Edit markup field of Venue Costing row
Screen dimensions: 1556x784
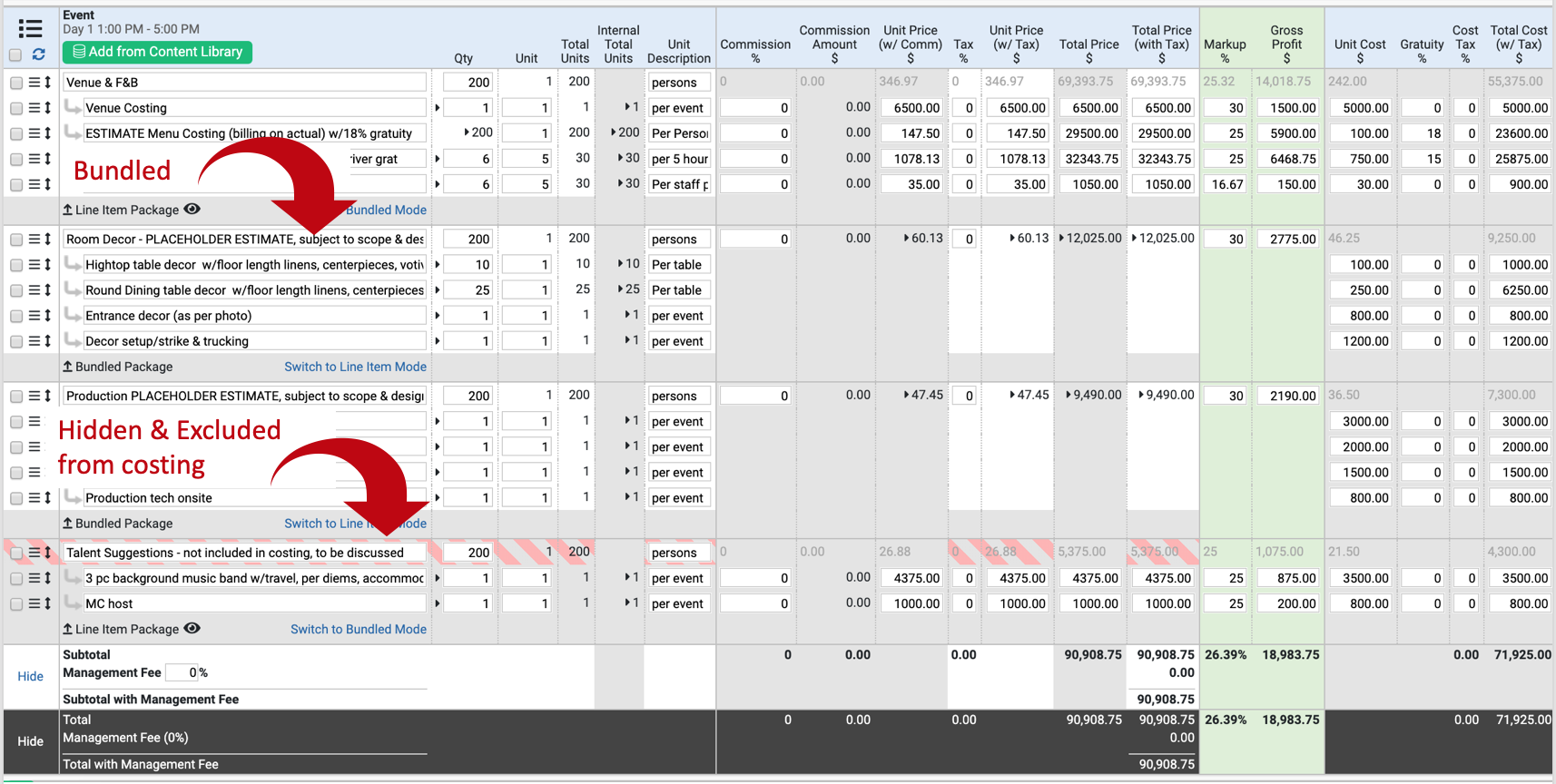1225,108
